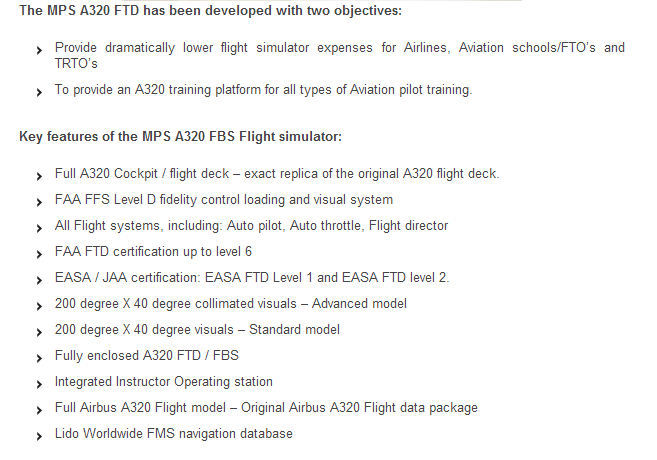The width and height of the screenshot is (657, 460).
Task: Click the text 'Fully enclosed A320 FTD / FBS'
Action: [x=147, y=355]
